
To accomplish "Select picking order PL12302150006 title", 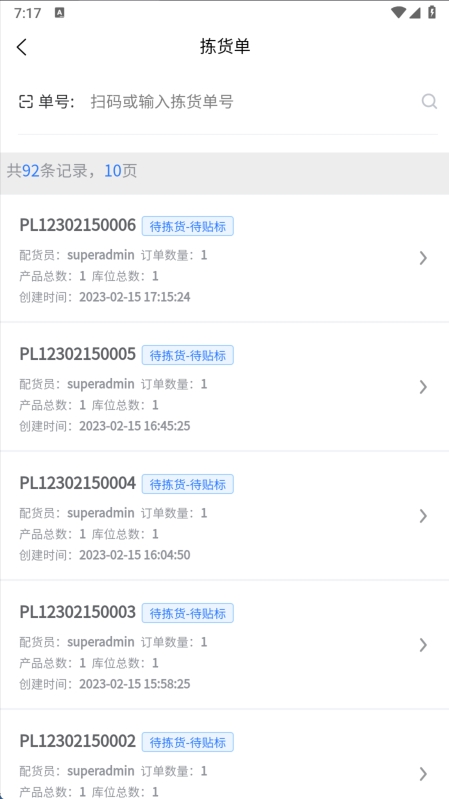I will click(x=77, y=225).
